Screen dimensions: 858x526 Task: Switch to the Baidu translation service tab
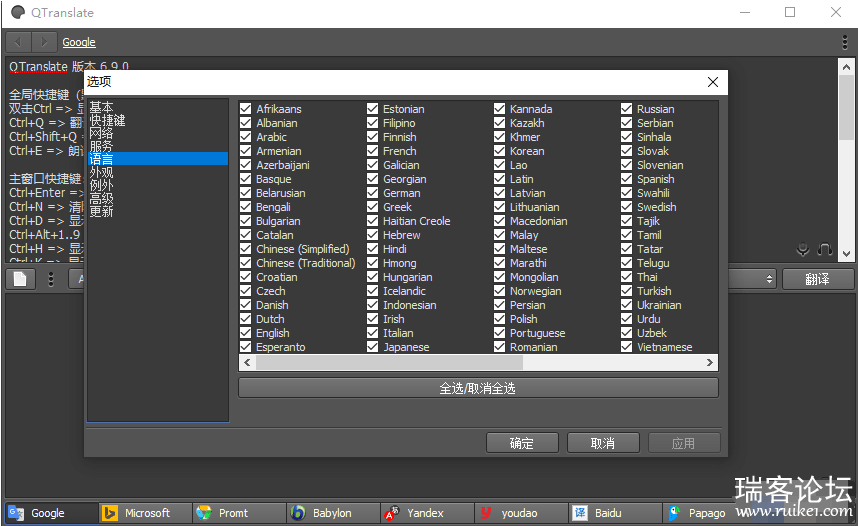[616, 513]
